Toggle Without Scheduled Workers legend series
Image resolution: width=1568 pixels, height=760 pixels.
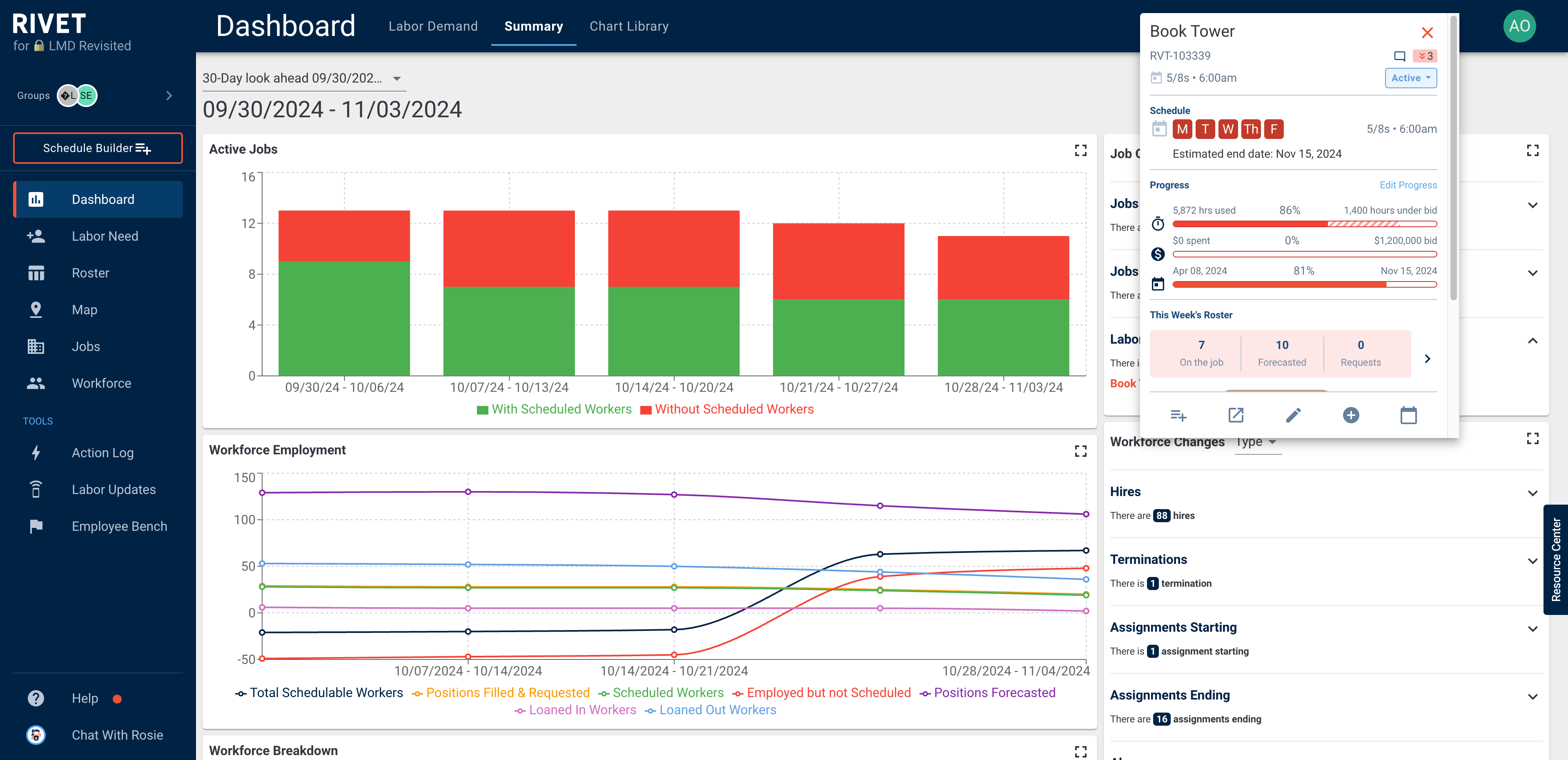coord(727,409)
